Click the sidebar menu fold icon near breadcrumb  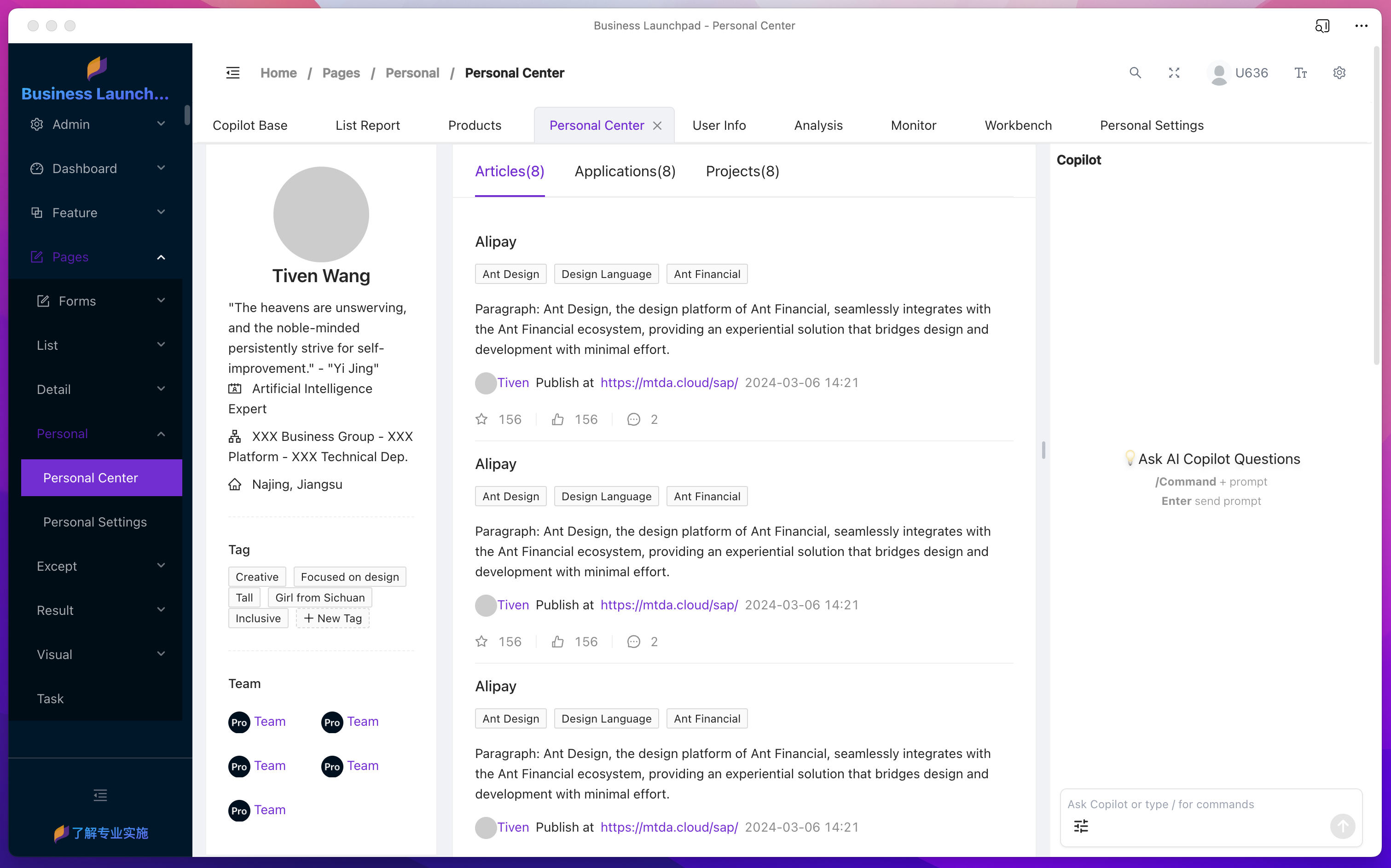(x=232, y=73)
